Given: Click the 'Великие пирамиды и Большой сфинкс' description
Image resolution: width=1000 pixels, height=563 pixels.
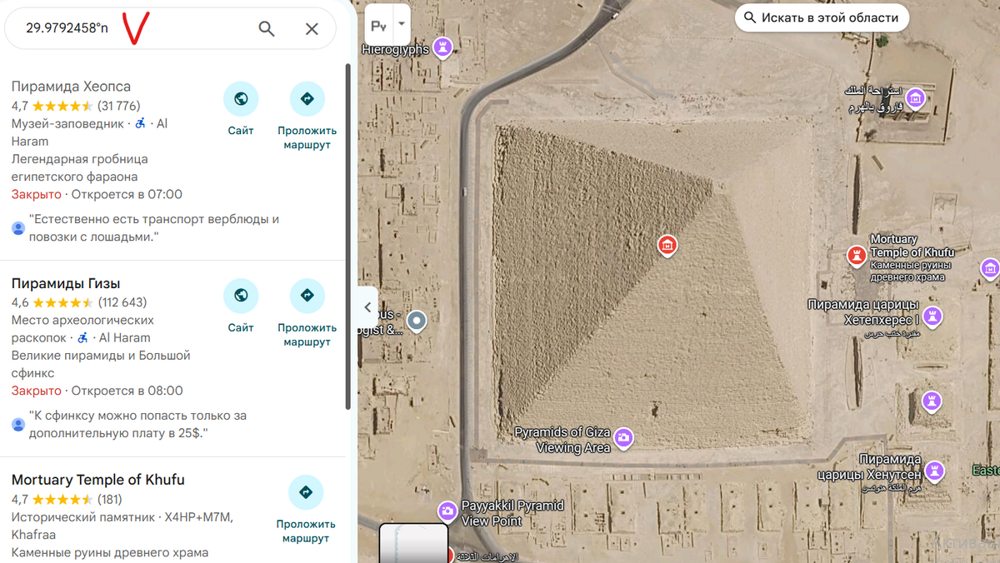Looking at the screenshot, I should (101, 364).
